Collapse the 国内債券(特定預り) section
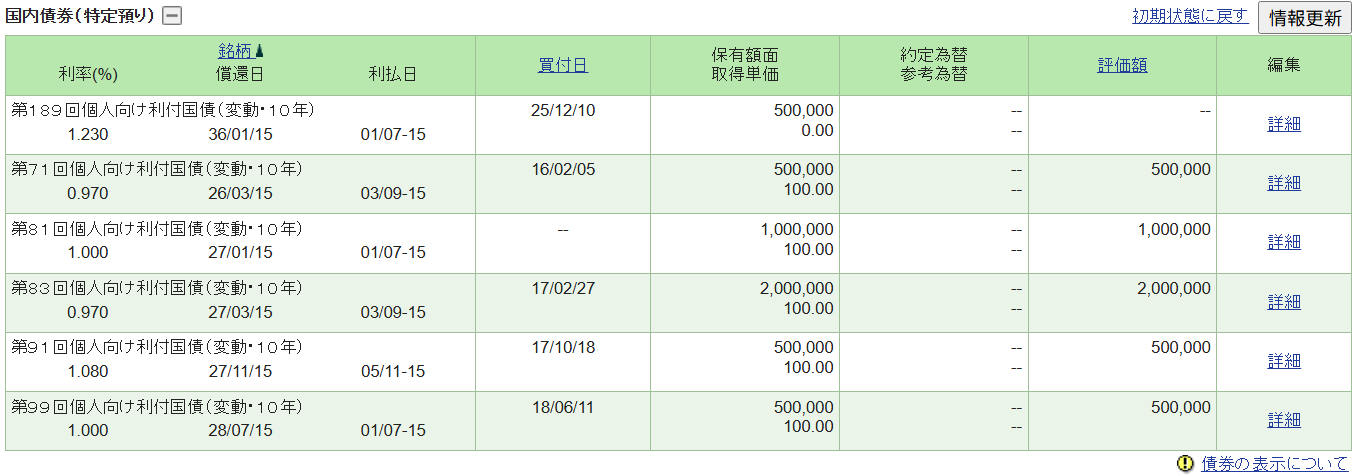 tap(173, 16)
